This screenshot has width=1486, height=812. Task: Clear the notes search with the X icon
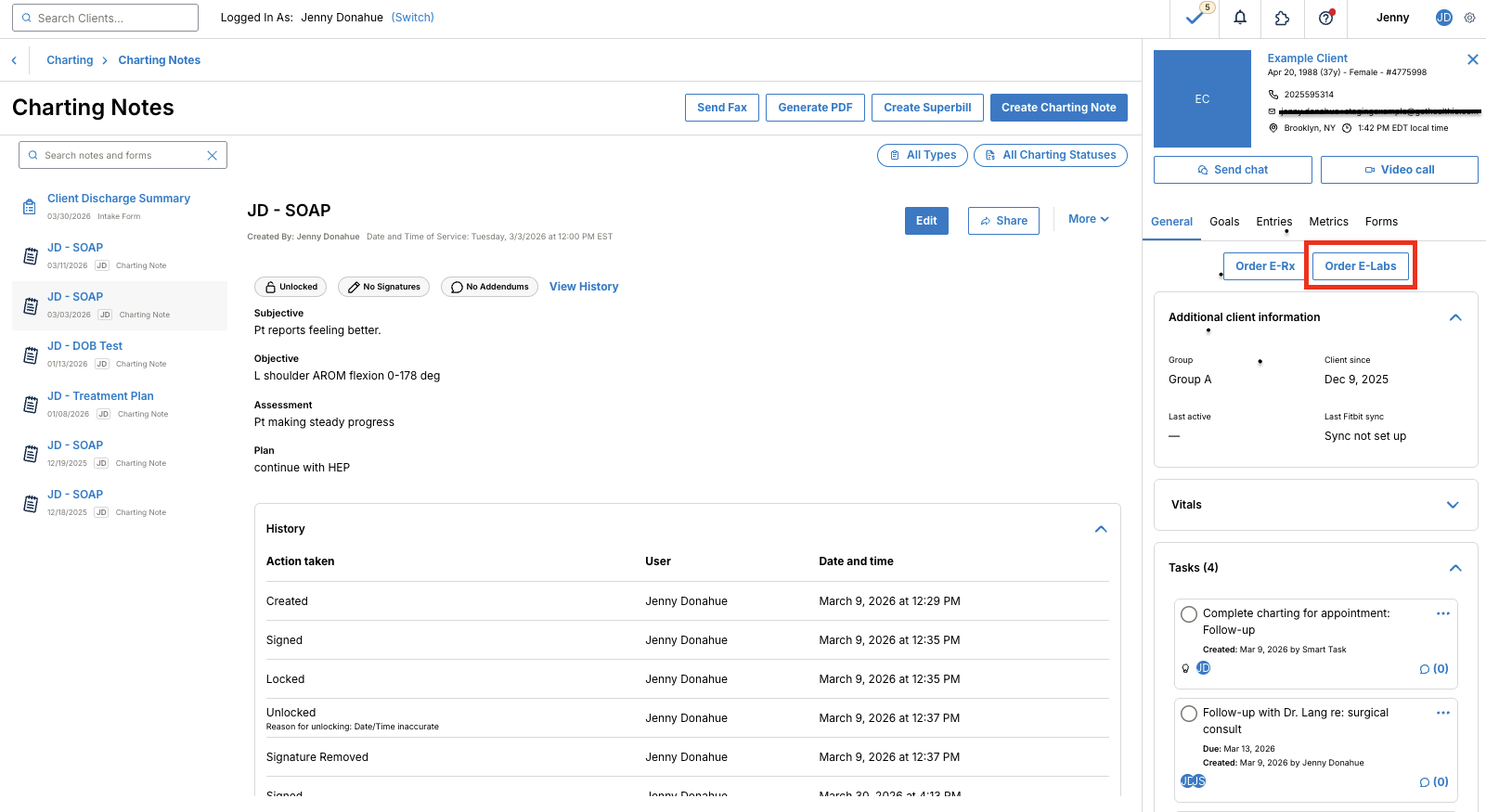212,156
